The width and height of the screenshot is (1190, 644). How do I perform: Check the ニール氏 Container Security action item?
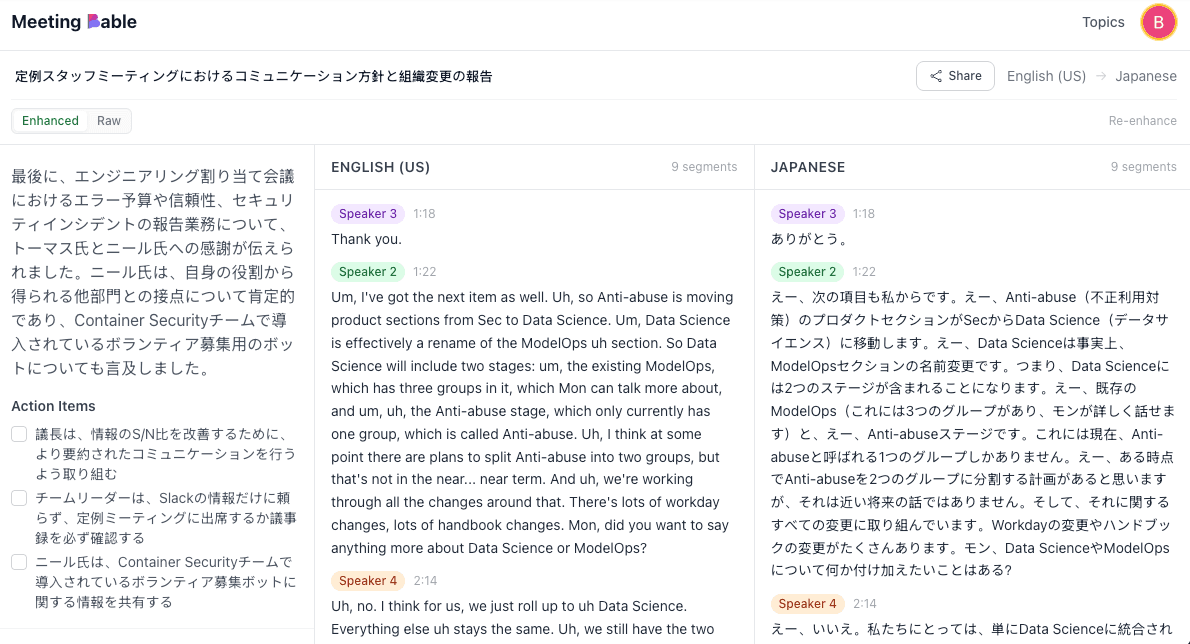pos(17,562)
